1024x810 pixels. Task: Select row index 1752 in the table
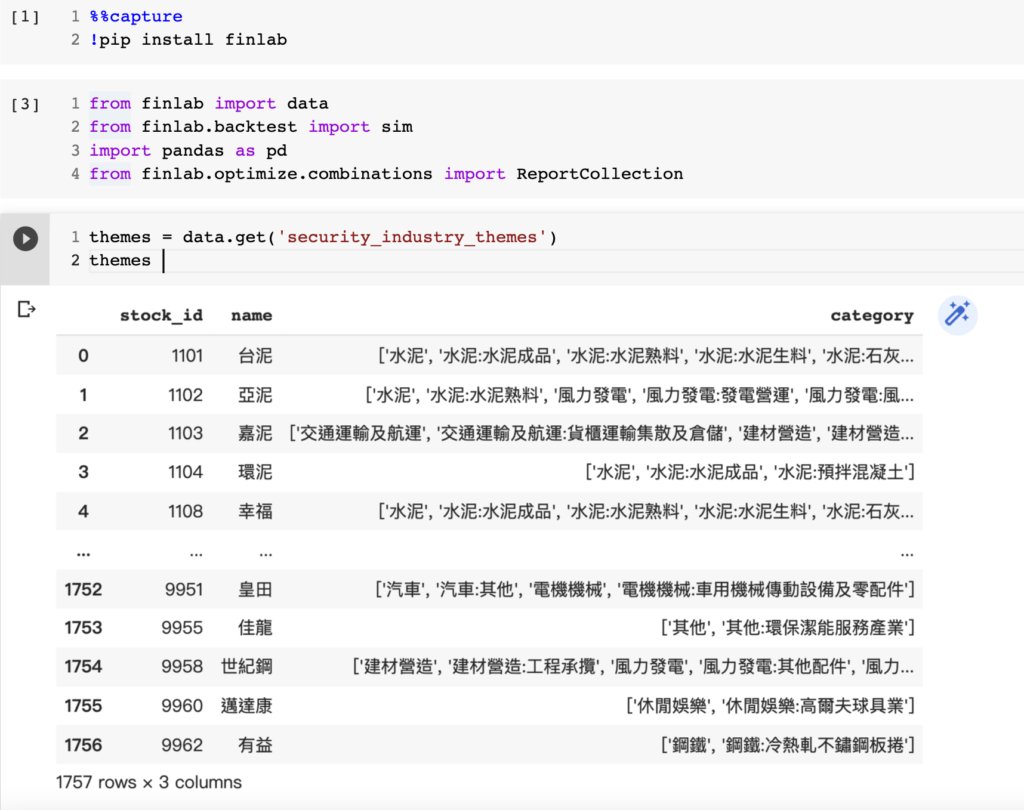click(83, 589)
